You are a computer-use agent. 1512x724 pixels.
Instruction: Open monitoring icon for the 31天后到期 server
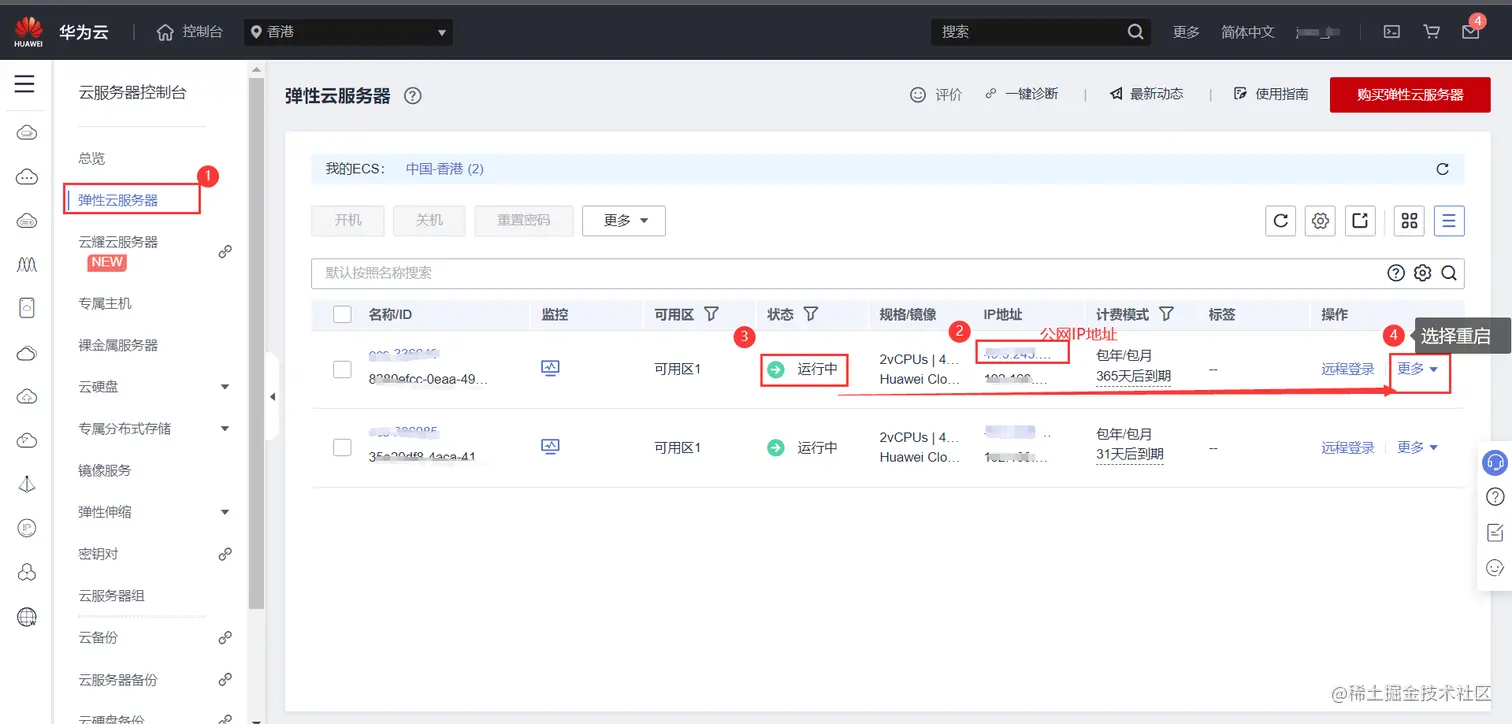tap(551, 447)
